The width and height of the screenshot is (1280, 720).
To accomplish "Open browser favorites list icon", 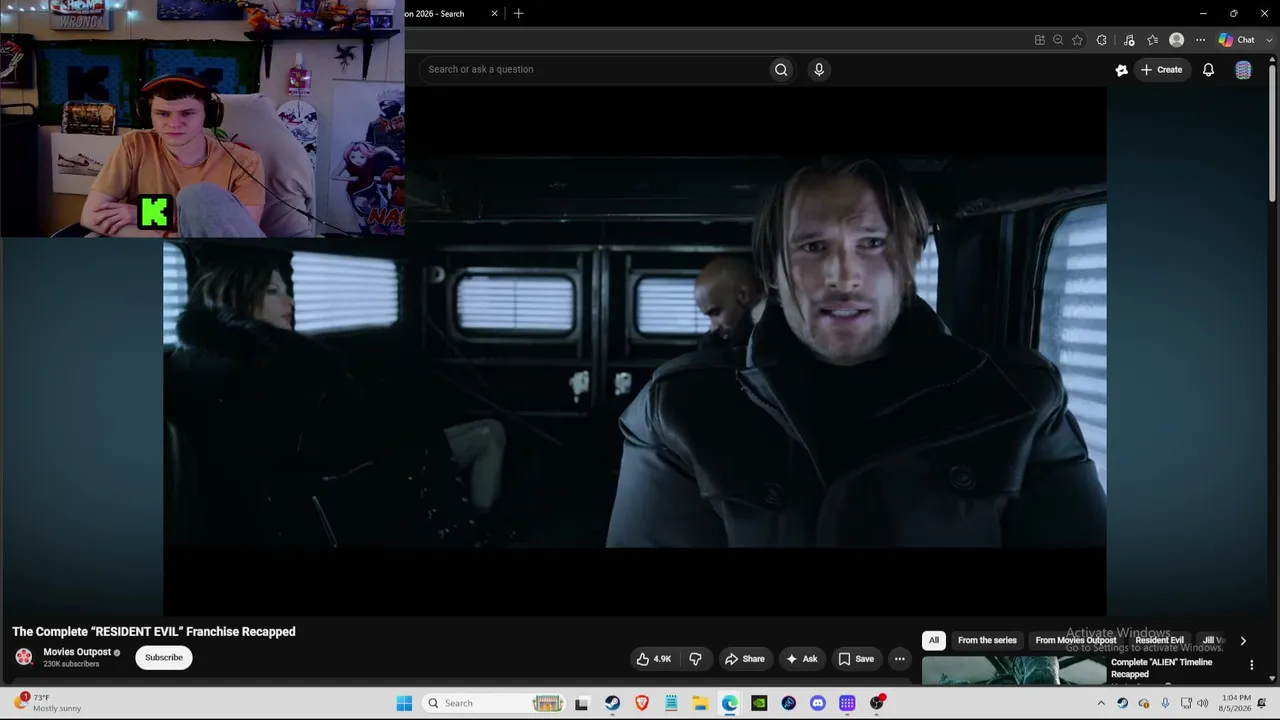I will tap(1152, 40).
